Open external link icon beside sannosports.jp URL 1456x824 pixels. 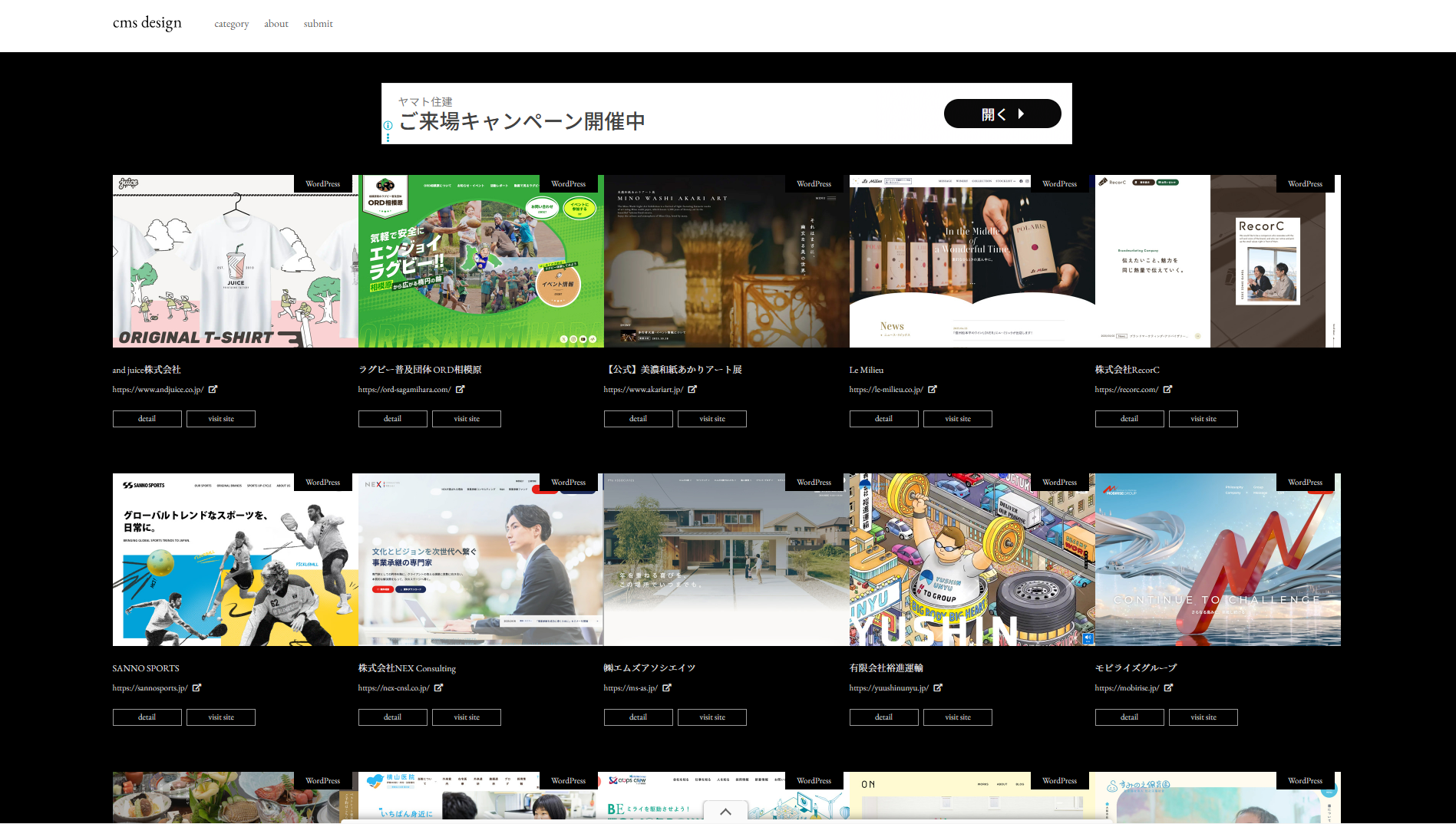point(196,687)
